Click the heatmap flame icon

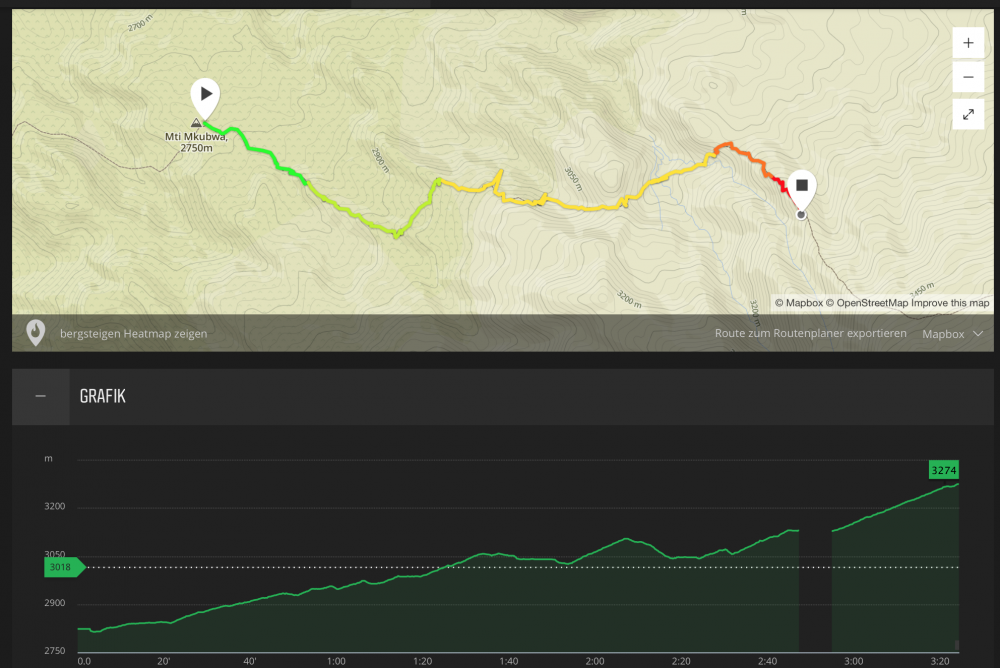tap(36, 332)
